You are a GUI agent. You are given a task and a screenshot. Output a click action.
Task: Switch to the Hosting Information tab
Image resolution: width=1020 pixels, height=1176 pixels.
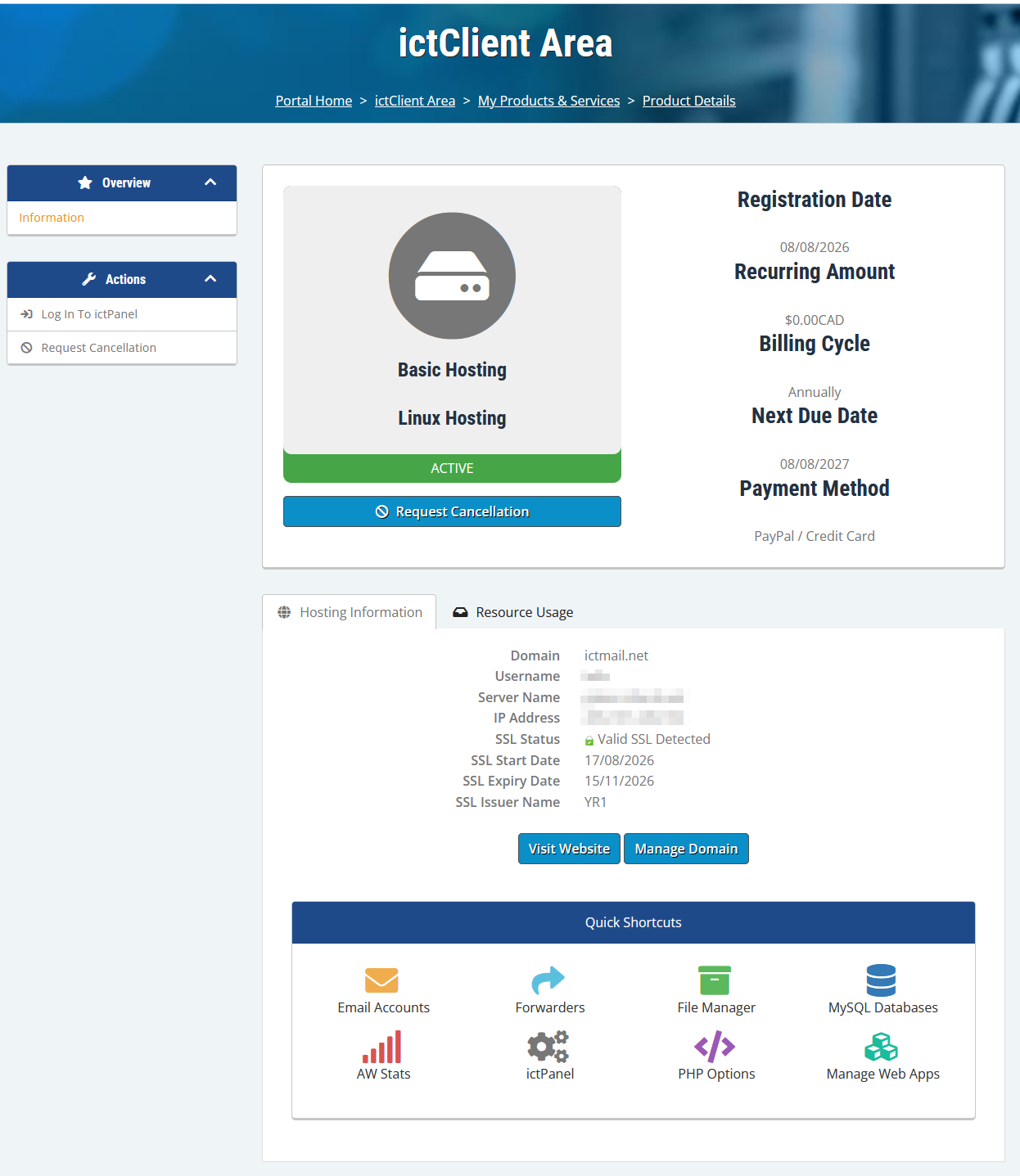point(350,612)
